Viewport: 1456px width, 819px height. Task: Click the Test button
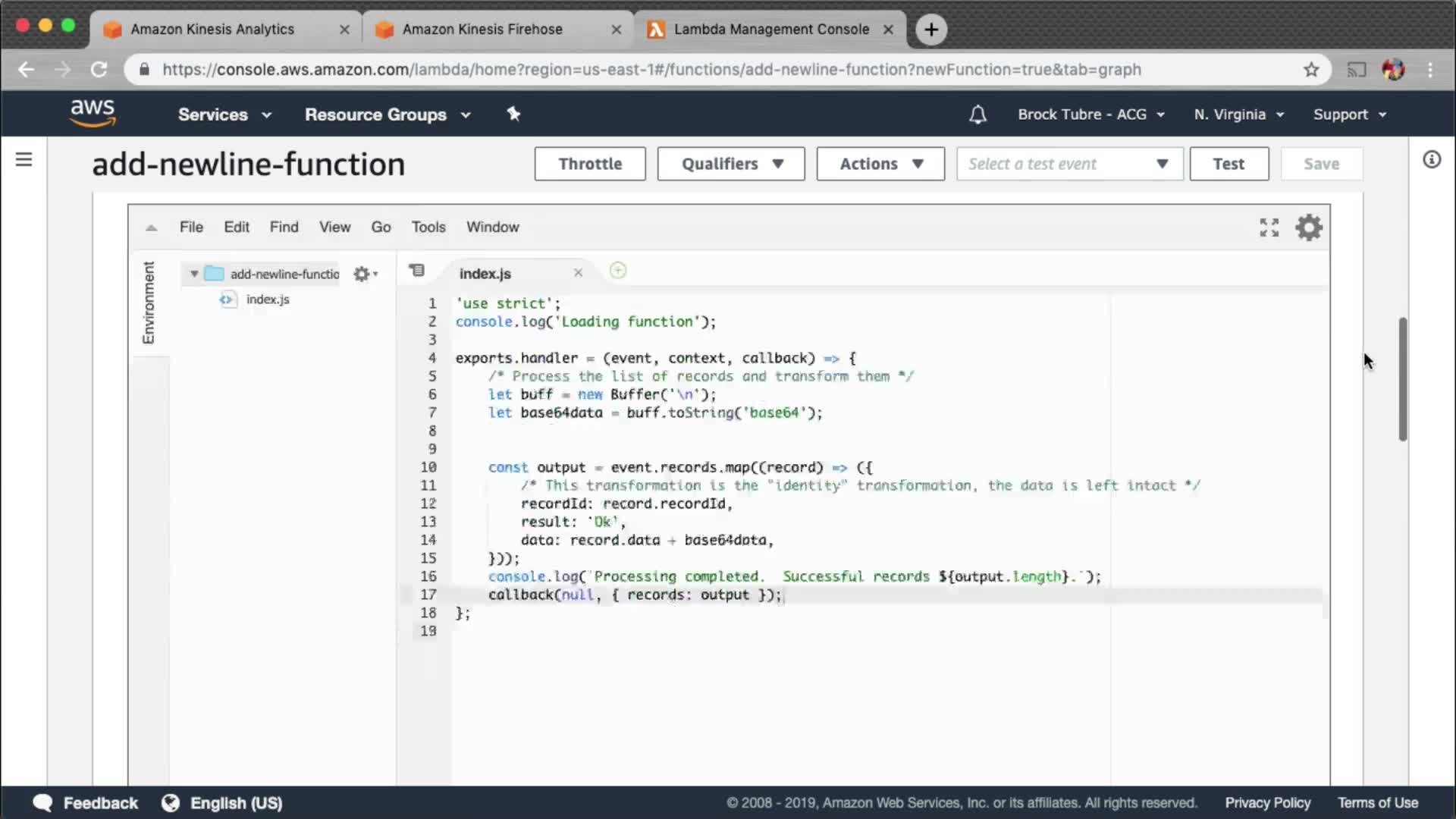tap(1228, 164)
